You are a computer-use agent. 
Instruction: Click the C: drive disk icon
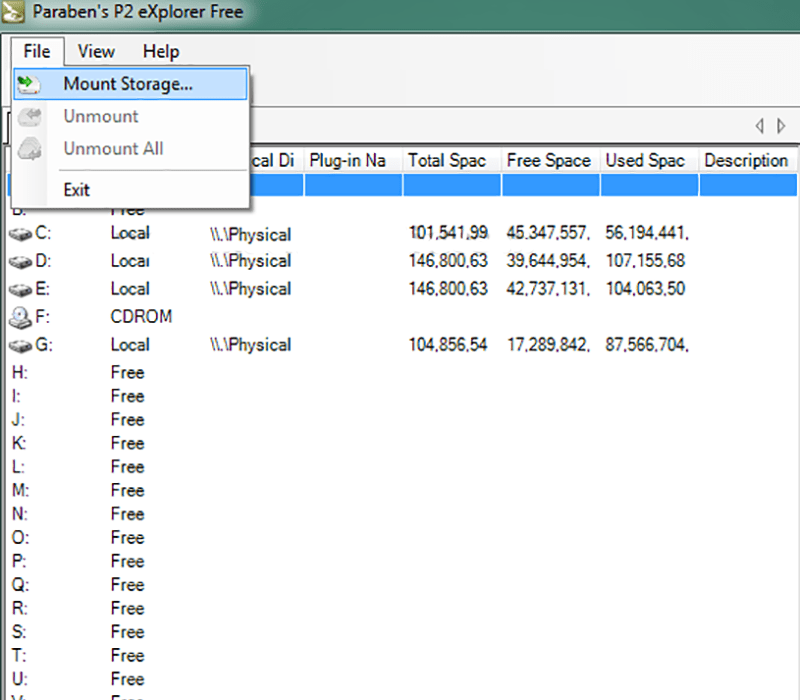click(20, 234)
